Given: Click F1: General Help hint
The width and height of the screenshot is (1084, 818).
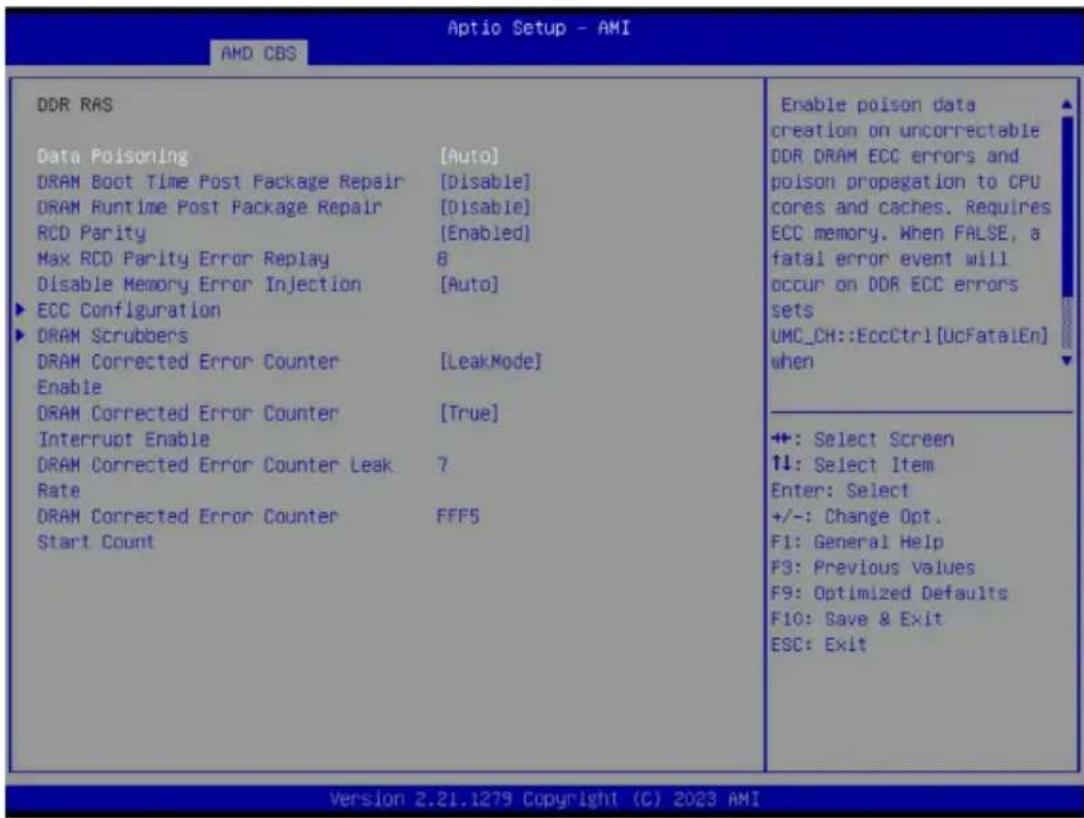Looking at the screenshot, I should (x=857, y=542).
